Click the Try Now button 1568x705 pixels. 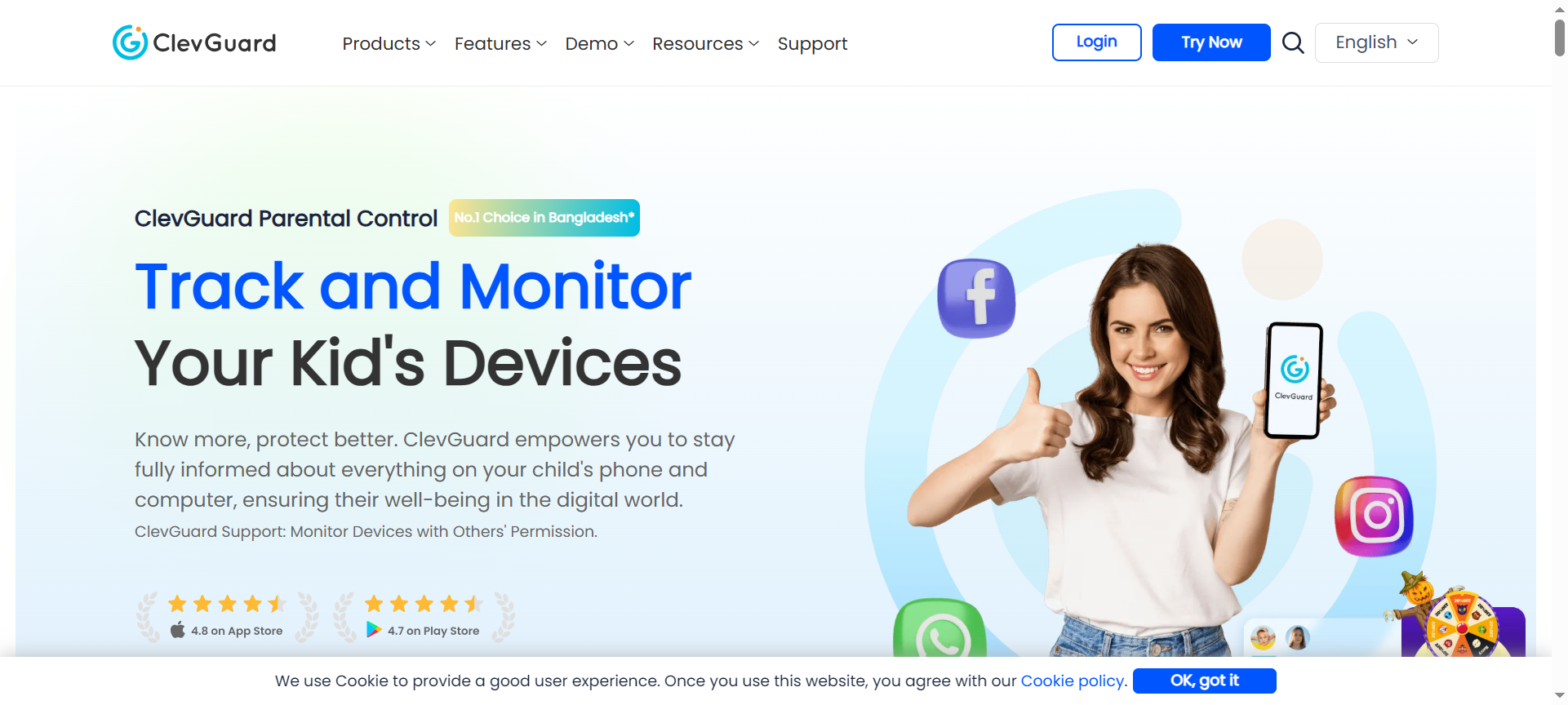pyautogui.click(x=1211, y=42)
